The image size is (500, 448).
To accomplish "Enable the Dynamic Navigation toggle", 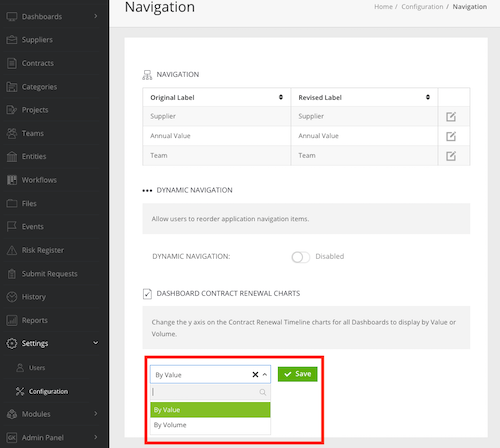I will pos(300,257).
